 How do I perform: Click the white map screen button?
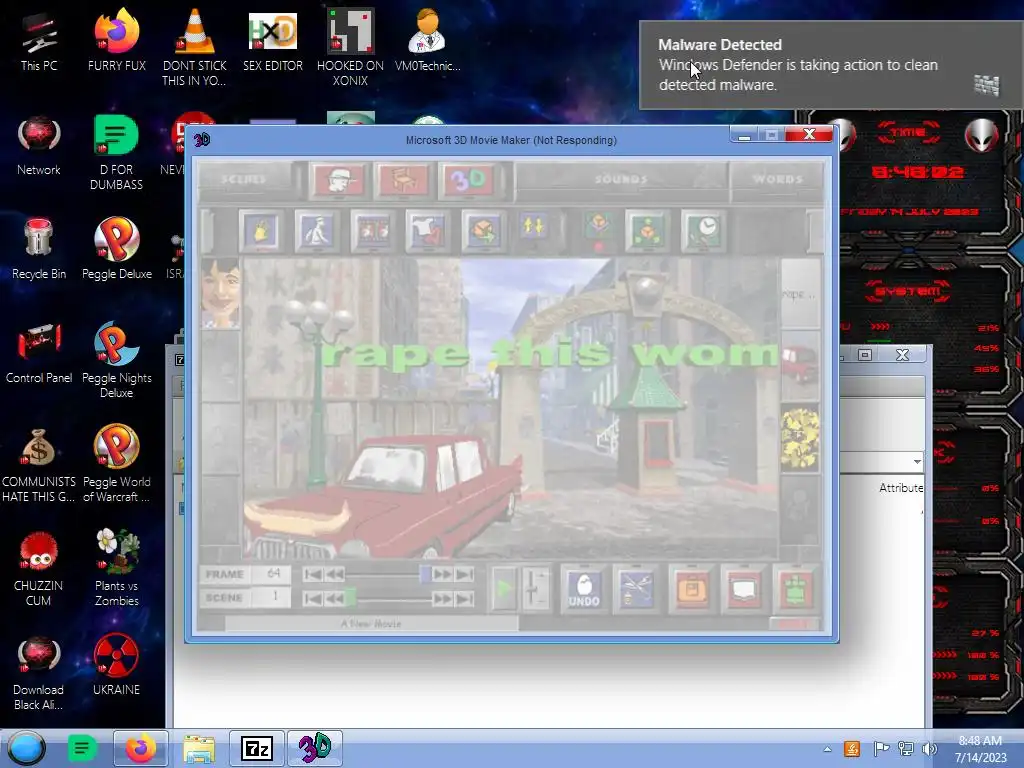[x=744, y=588]
